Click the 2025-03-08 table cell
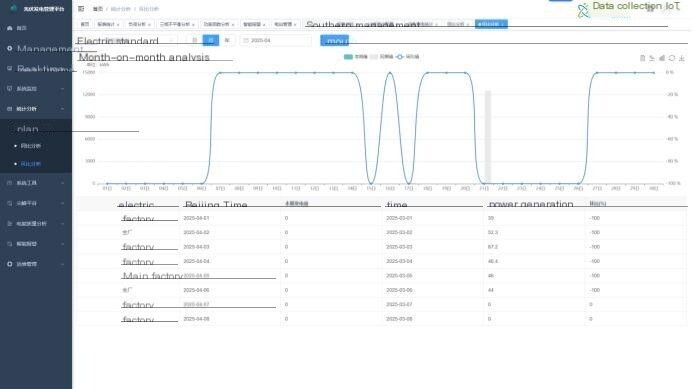 [399, 319]
